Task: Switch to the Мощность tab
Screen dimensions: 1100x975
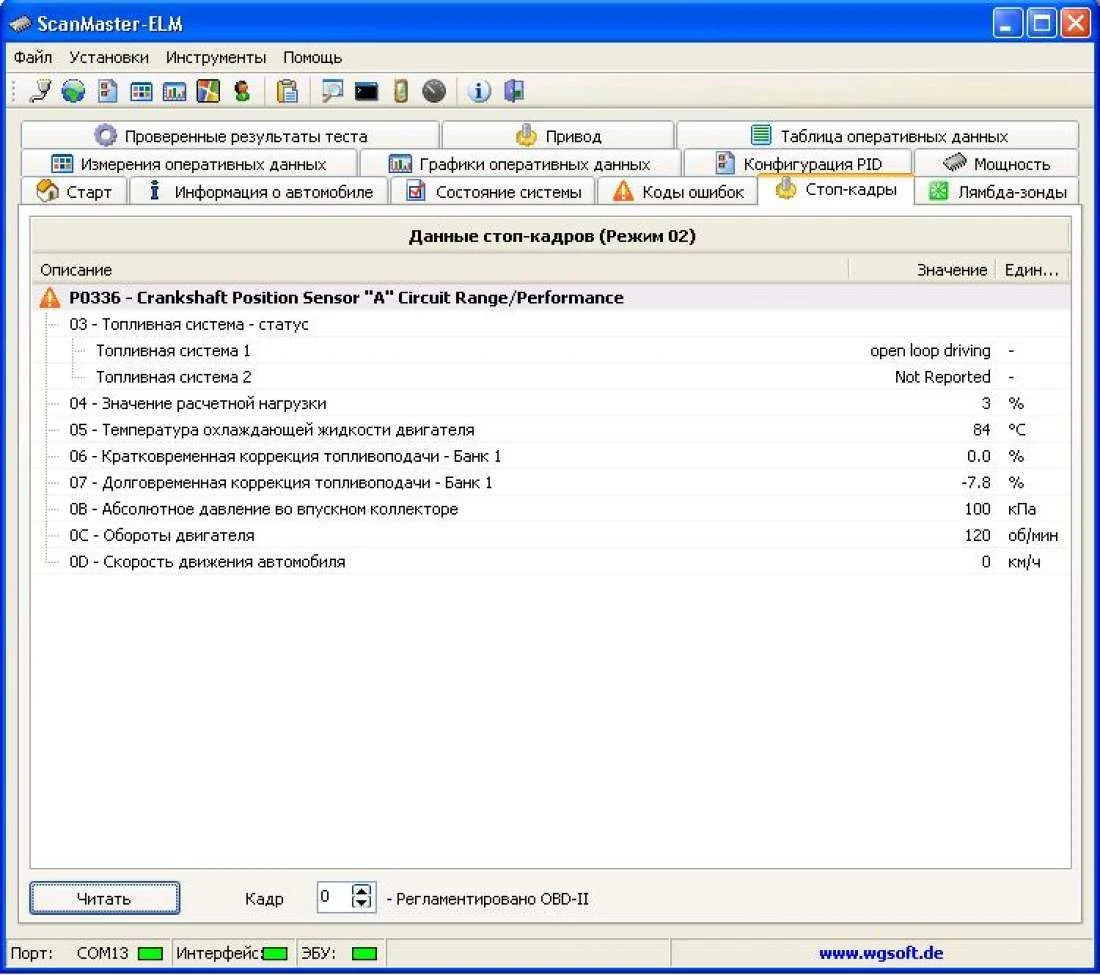Action: coord(996,163)
